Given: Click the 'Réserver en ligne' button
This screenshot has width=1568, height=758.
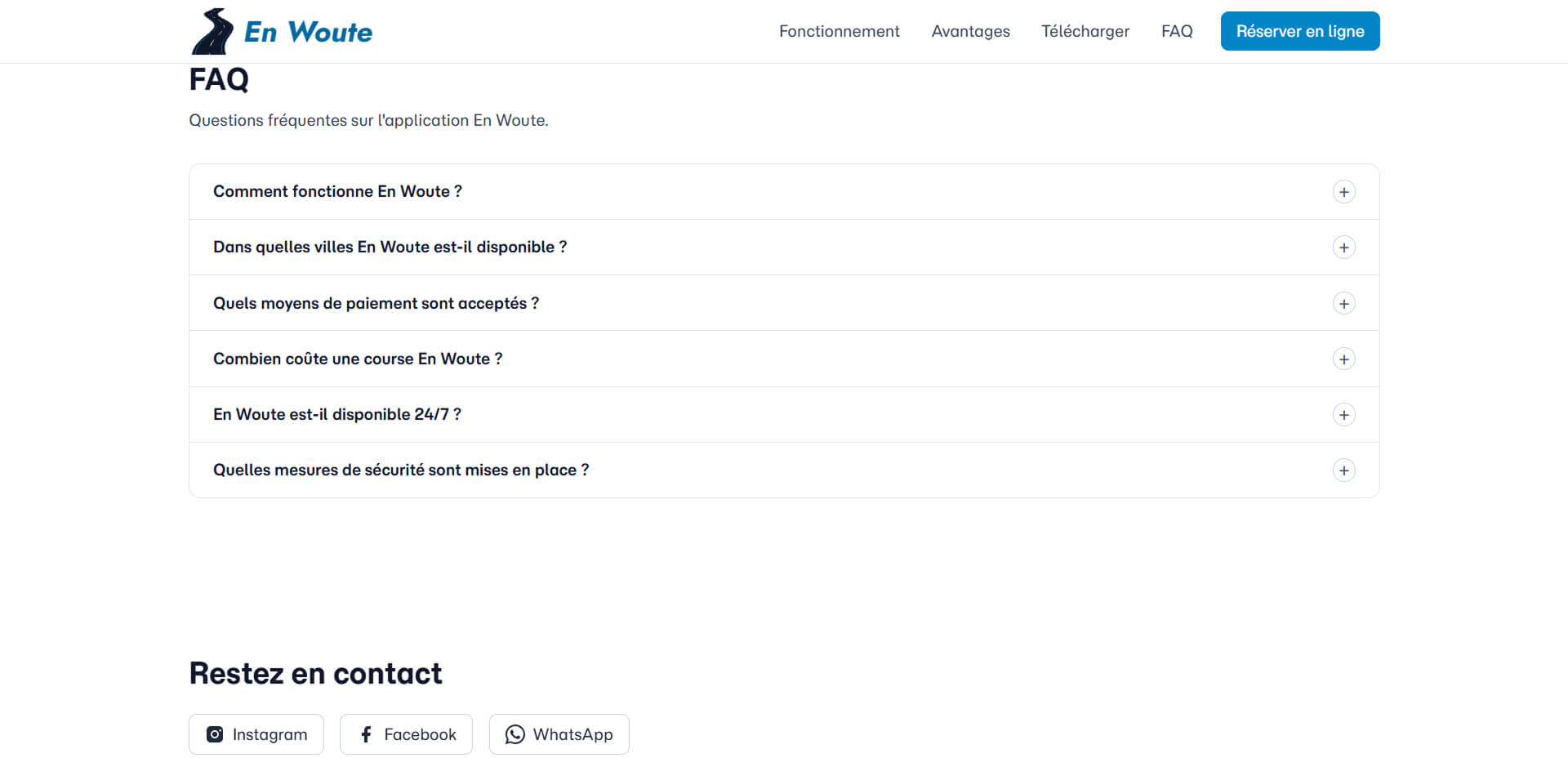Looking at the screenshot, I should 1300,31.
